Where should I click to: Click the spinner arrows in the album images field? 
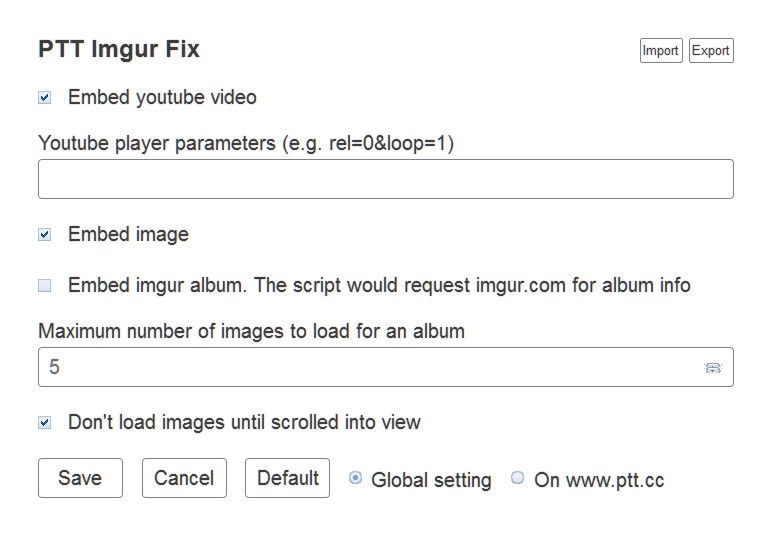pos(713,368)
